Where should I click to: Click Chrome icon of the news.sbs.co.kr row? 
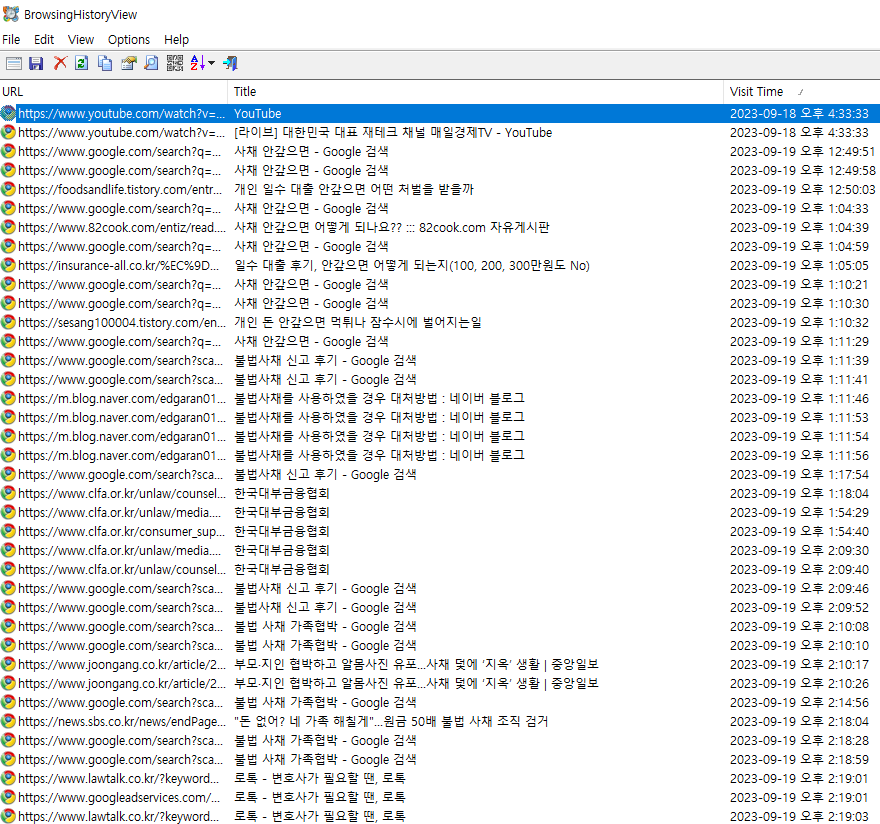click(8, 721)
